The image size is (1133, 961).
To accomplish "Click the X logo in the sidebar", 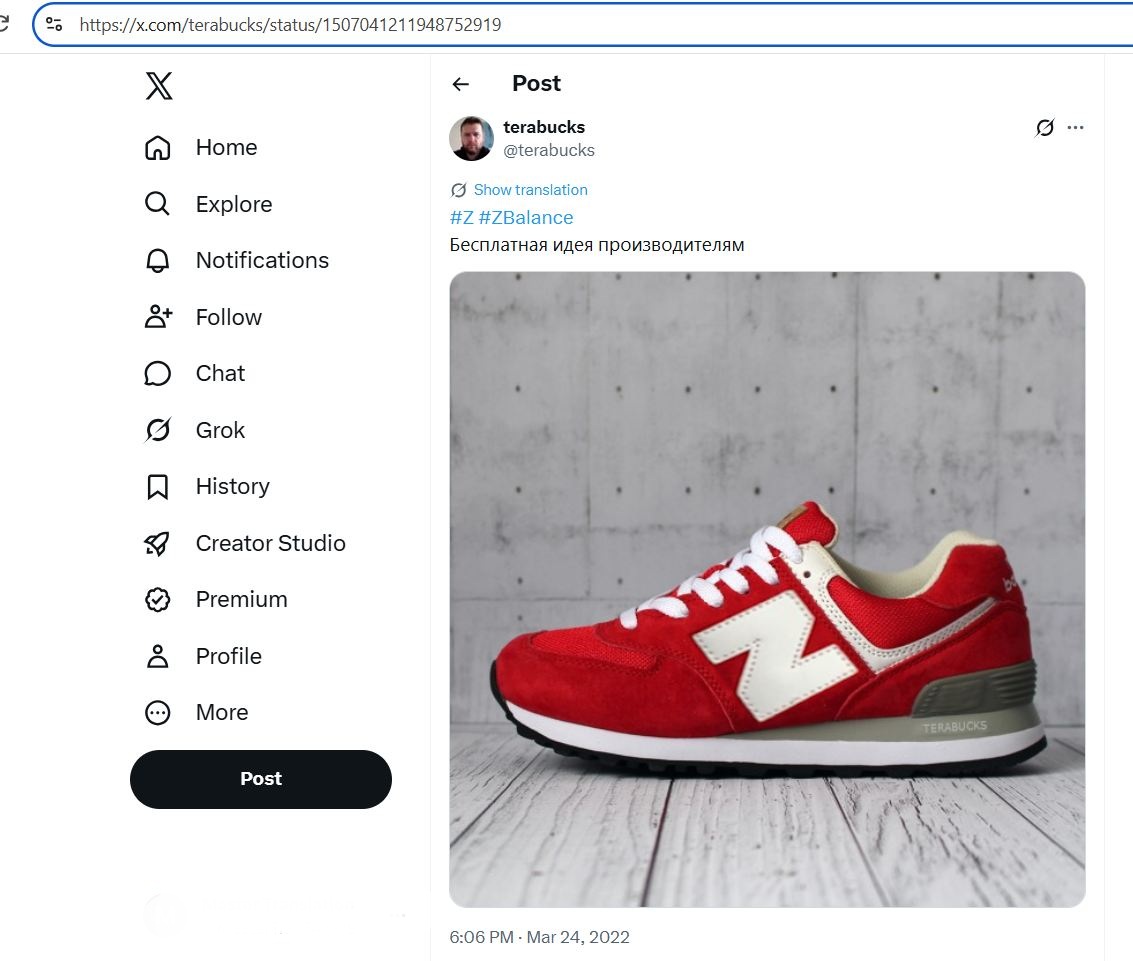I will tap(159, 86).
